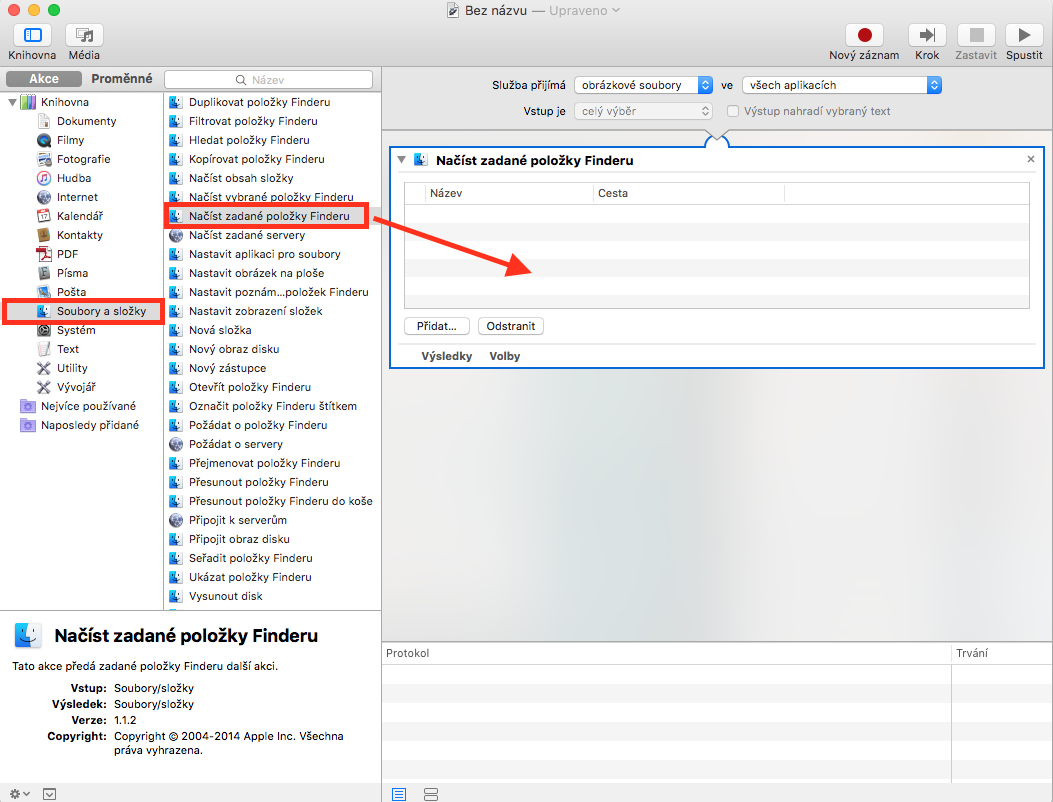Run workflow with Spustit button

pyautogui.click(x=1023, y=35)
